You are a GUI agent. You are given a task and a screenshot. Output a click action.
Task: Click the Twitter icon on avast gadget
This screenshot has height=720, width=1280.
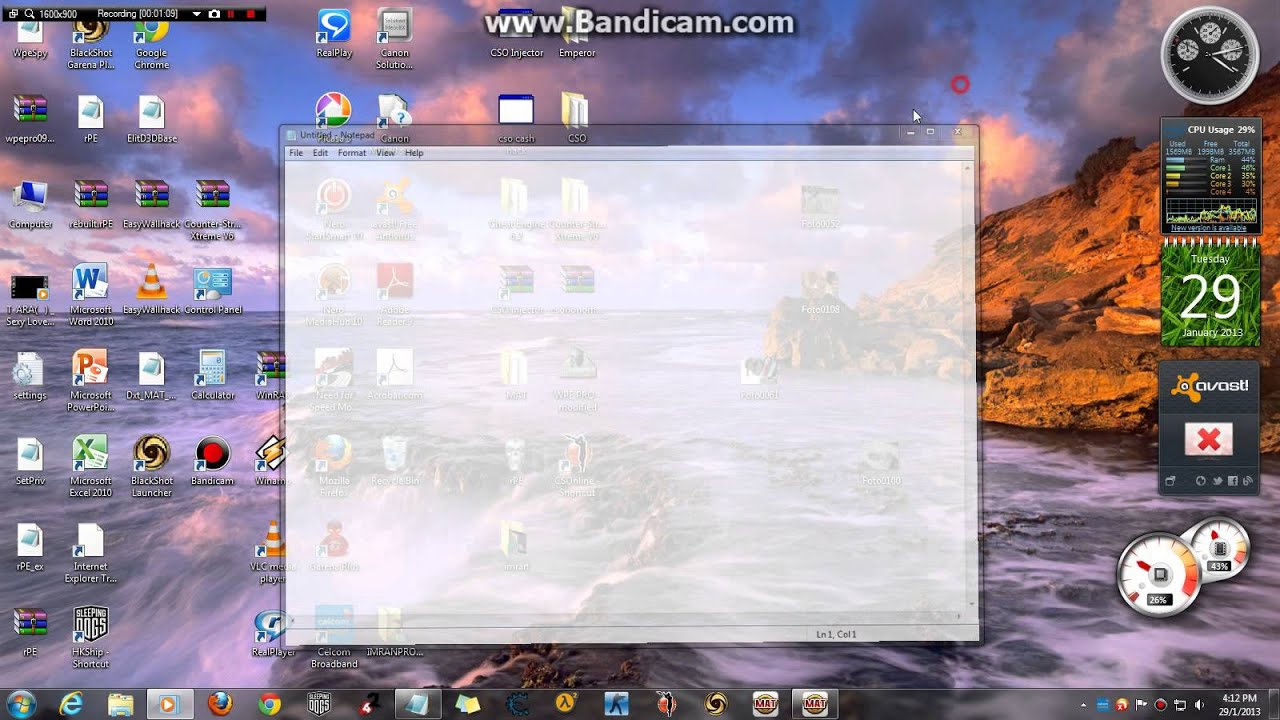1217,481
